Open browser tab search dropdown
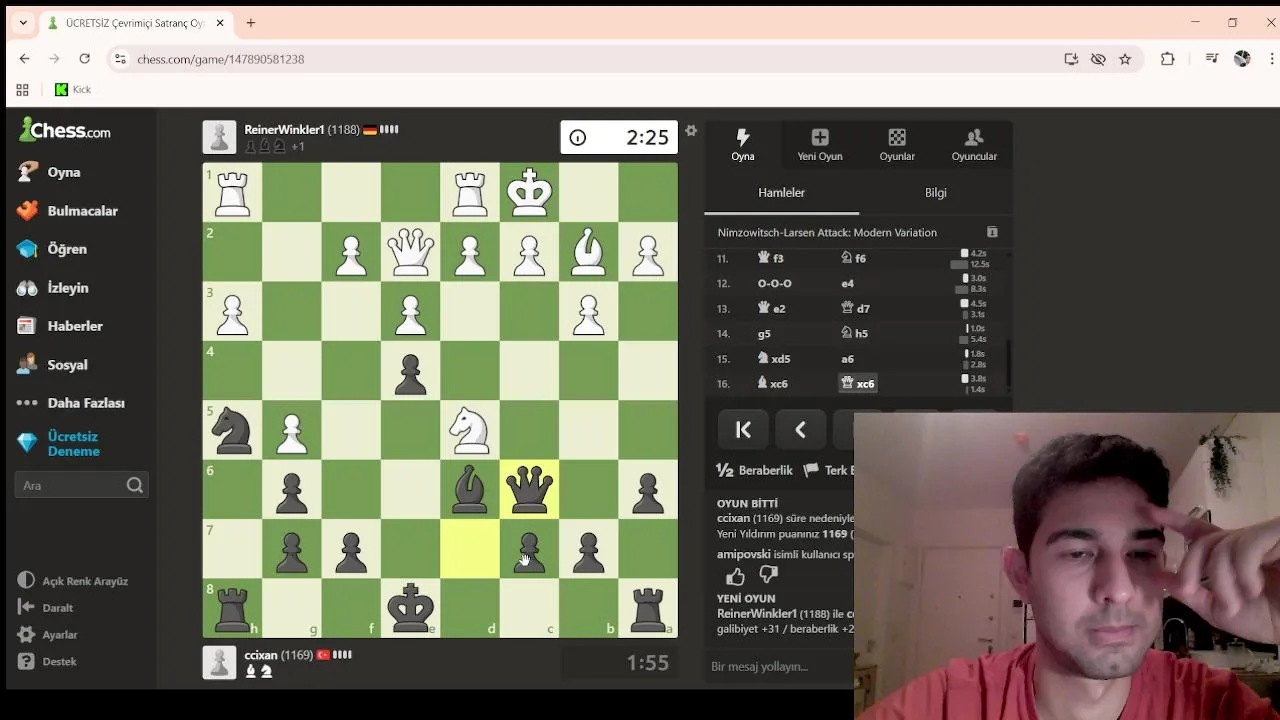The width and height of the screenshot is (1280, 720). click(x=23, y=22)
